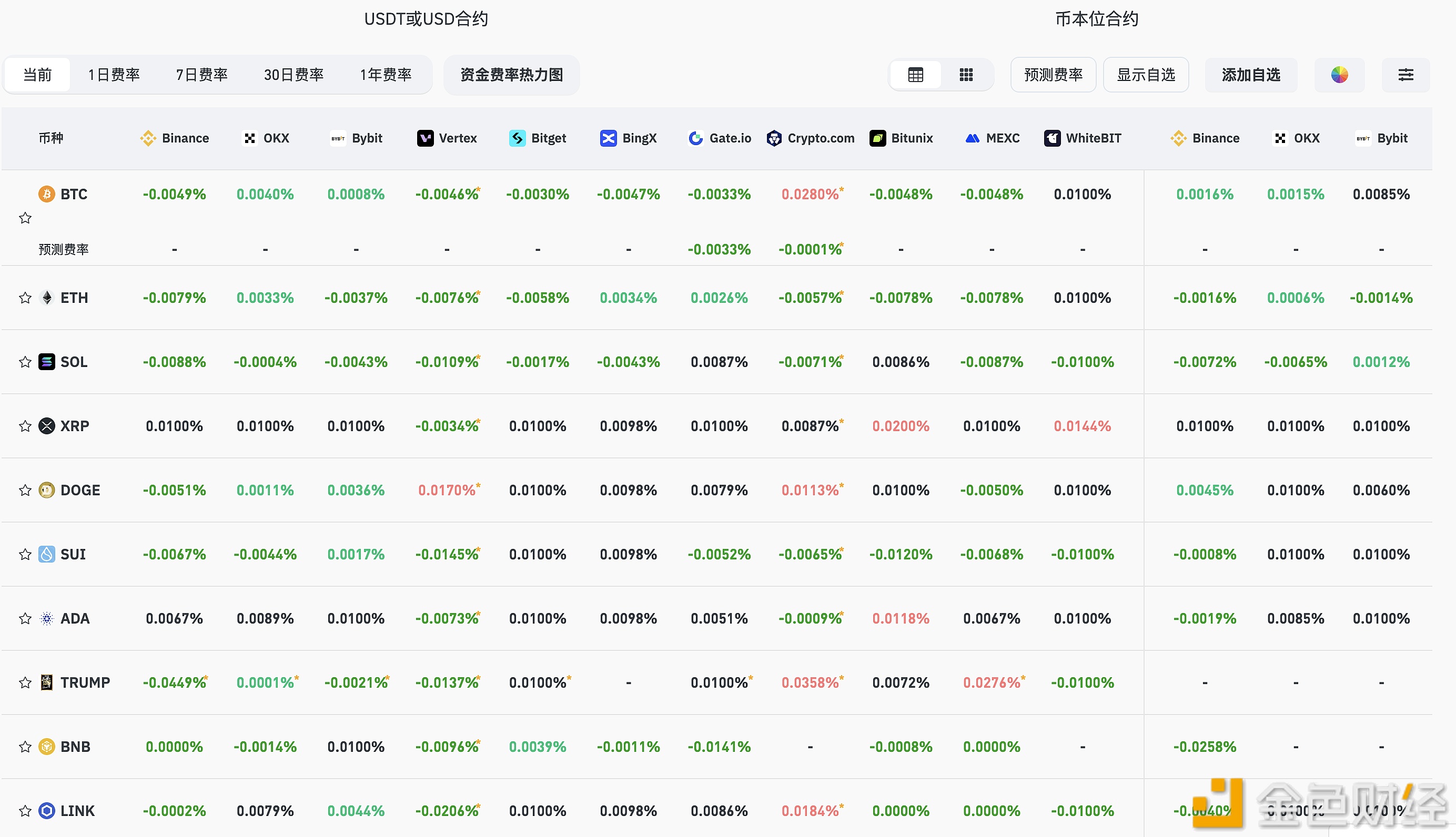Image resolution: width=1456 pixels, height=837 pixels.
Task: Open the color wheel picker
Action: pyautogui.click(x=1340, y=74)
